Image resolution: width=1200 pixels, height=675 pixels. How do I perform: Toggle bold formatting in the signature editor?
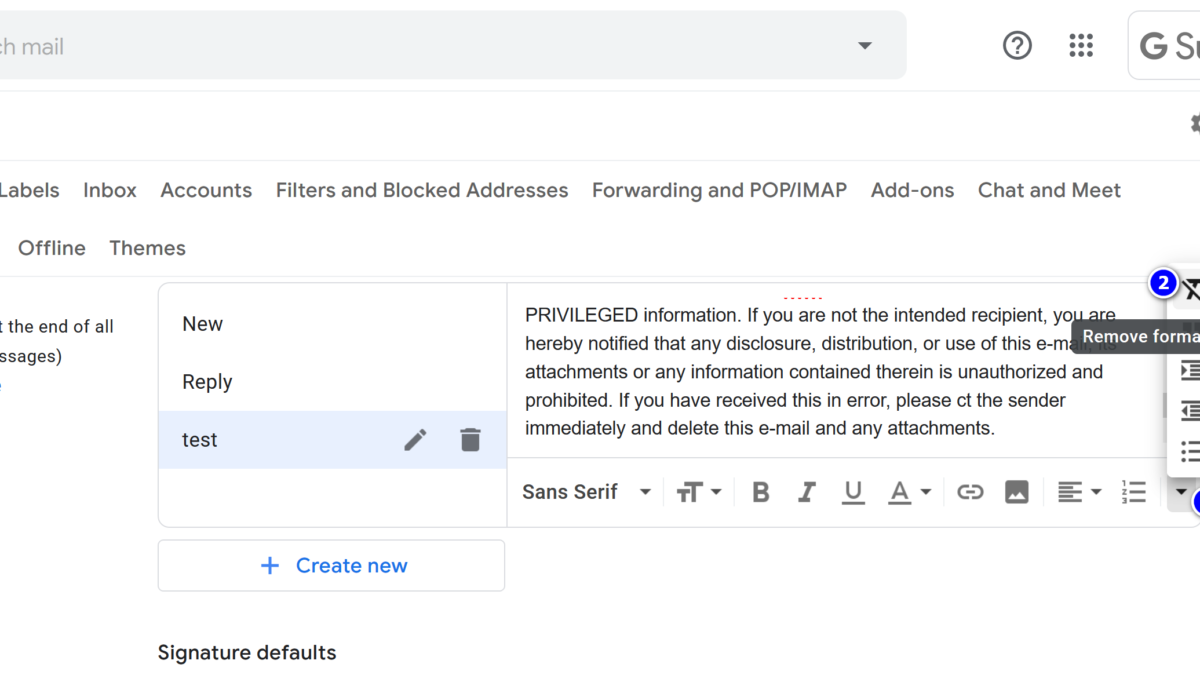click(760, 491)
